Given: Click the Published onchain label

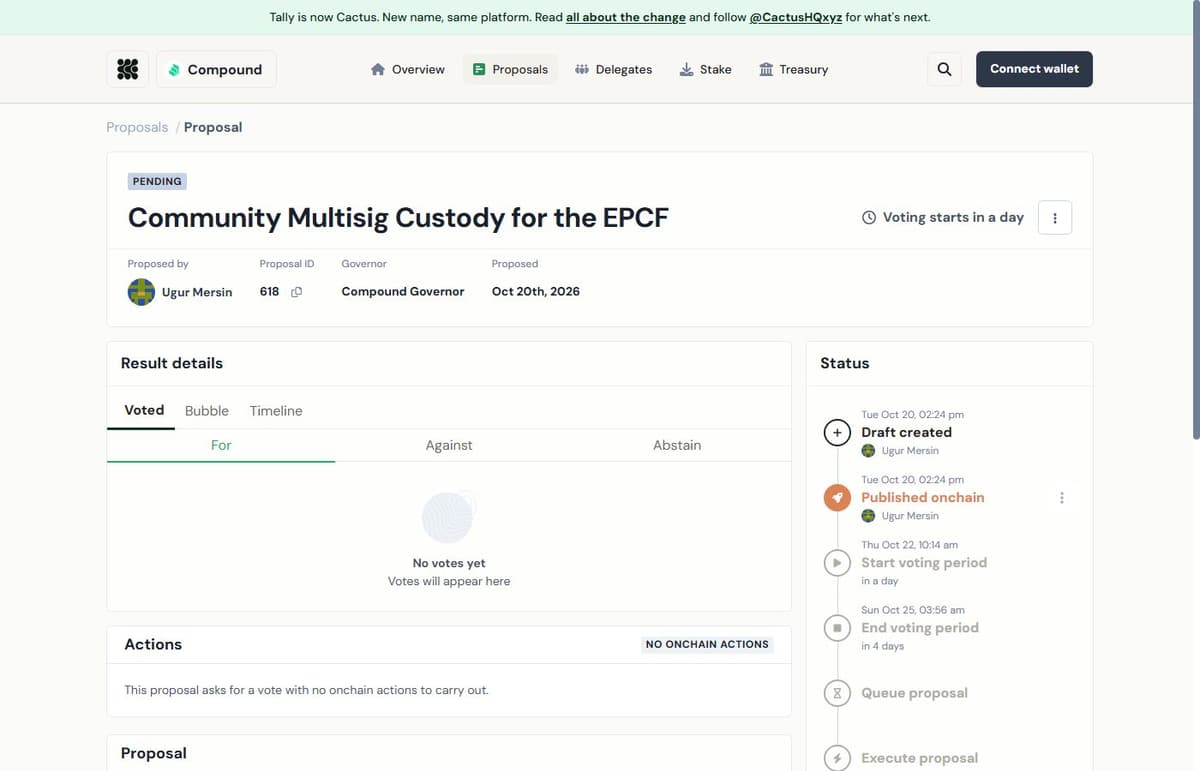Looking at the screenshot, I should pos(923,497).
